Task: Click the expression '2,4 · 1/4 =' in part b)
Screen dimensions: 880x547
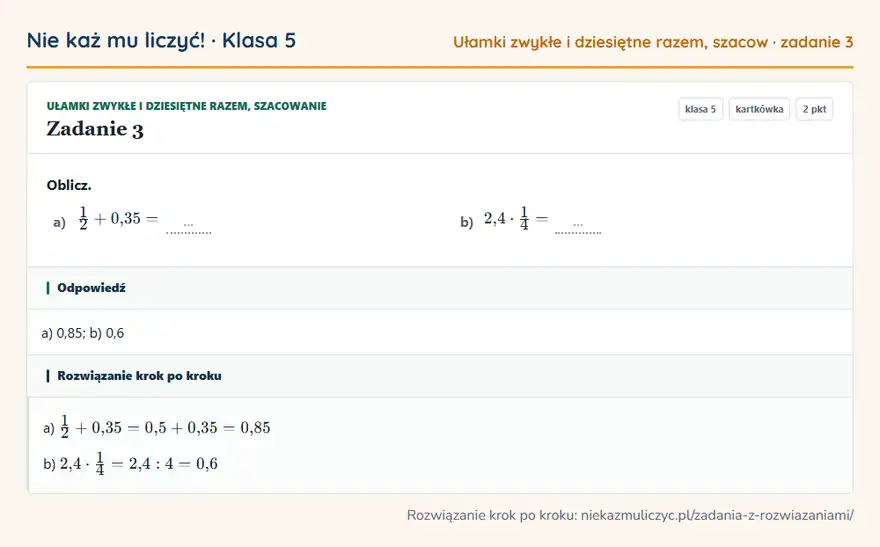Action: [x=516, y=218]
